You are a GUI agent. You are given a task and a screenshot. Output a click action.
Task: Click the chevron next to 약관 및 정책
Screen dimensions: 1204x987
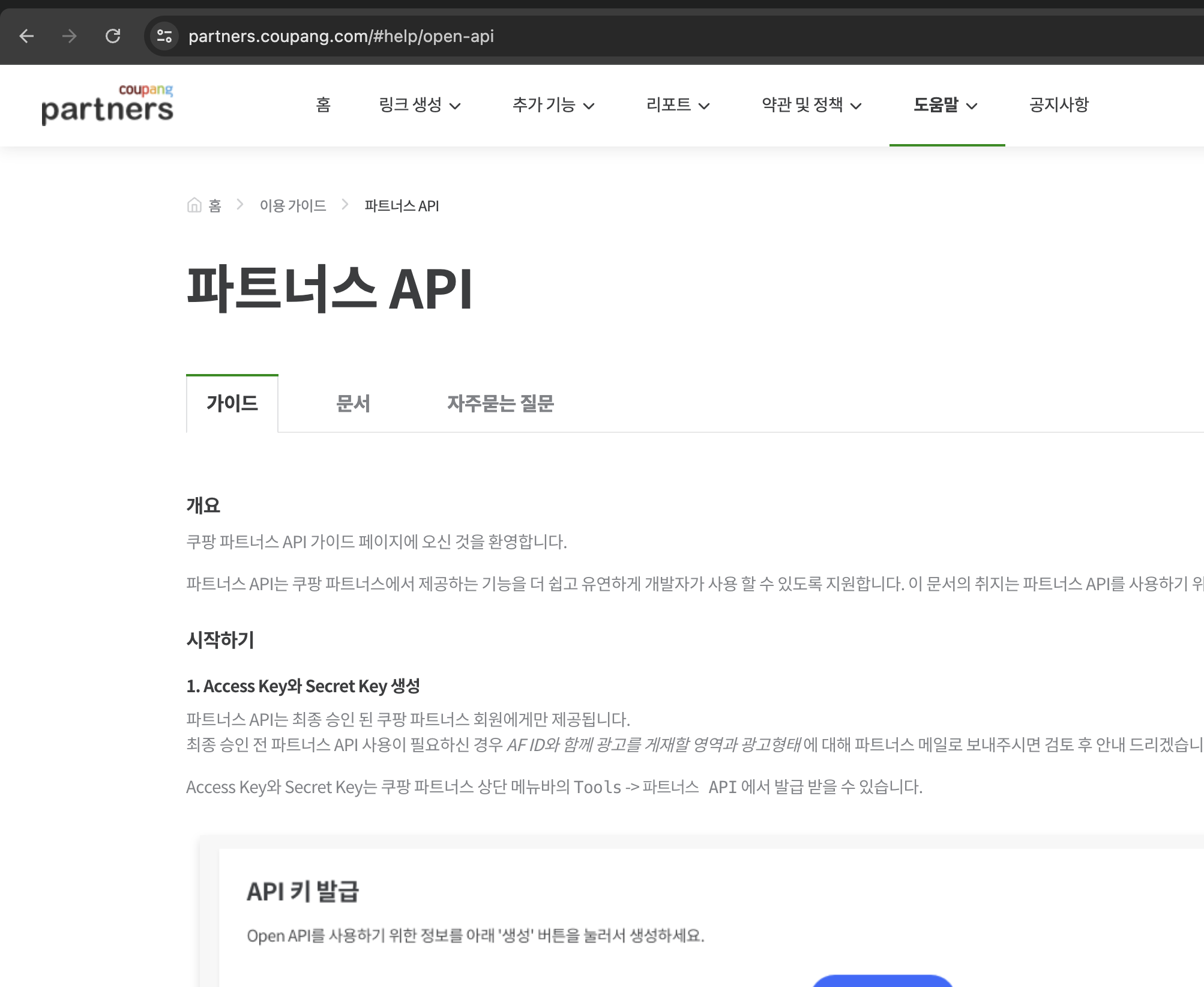(x=856, y=106)
